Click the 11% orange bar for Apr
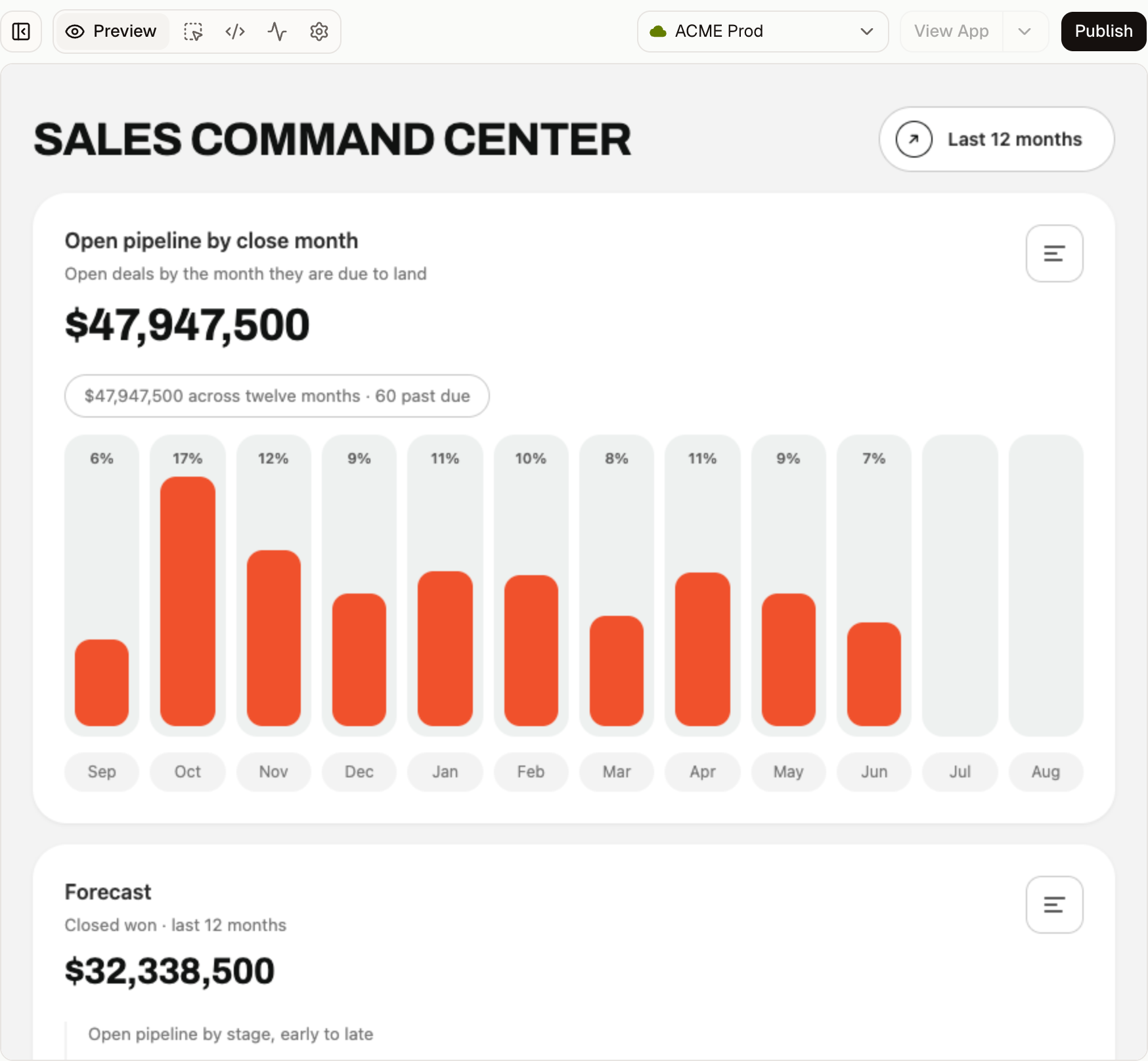The width and height of the screenshot is (1148, 1061). [703, 649]
